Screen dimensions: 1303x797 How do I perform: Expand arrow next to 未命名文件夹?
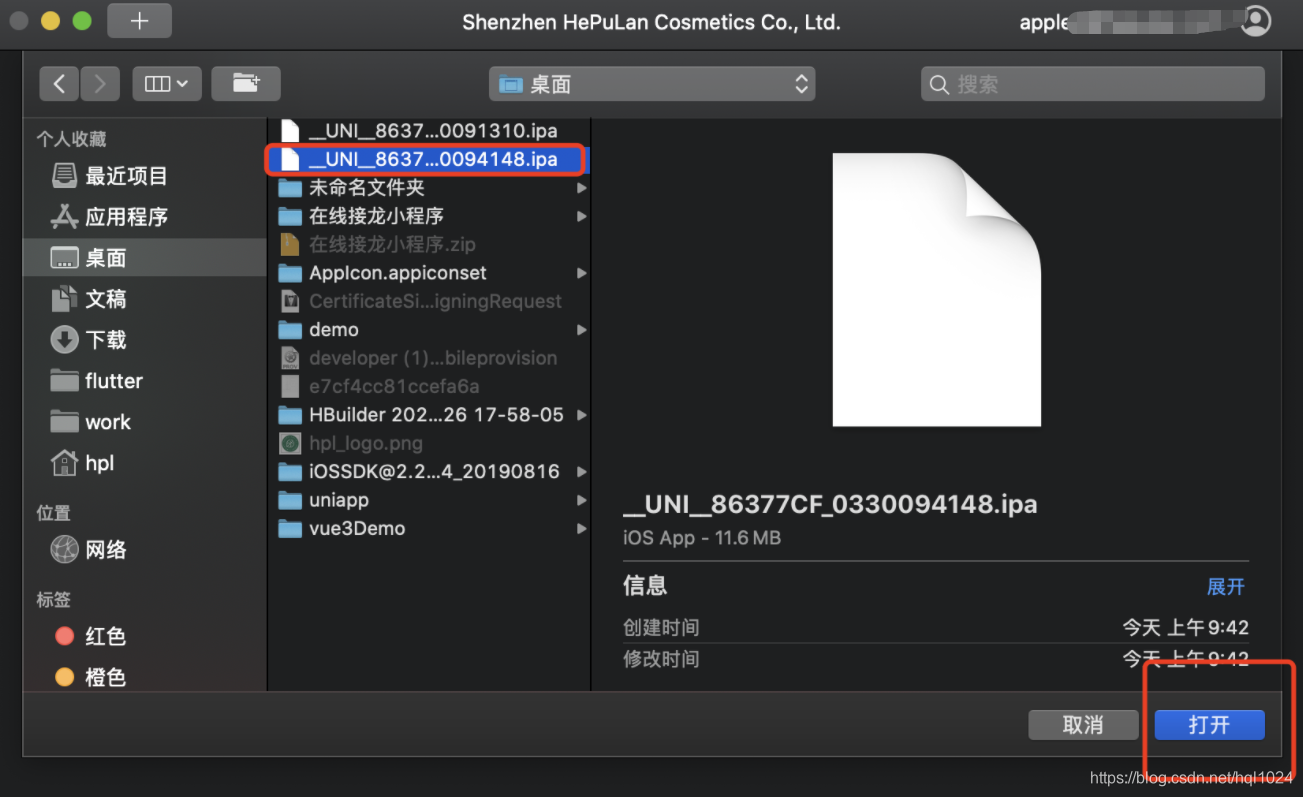tap(581, 187)
